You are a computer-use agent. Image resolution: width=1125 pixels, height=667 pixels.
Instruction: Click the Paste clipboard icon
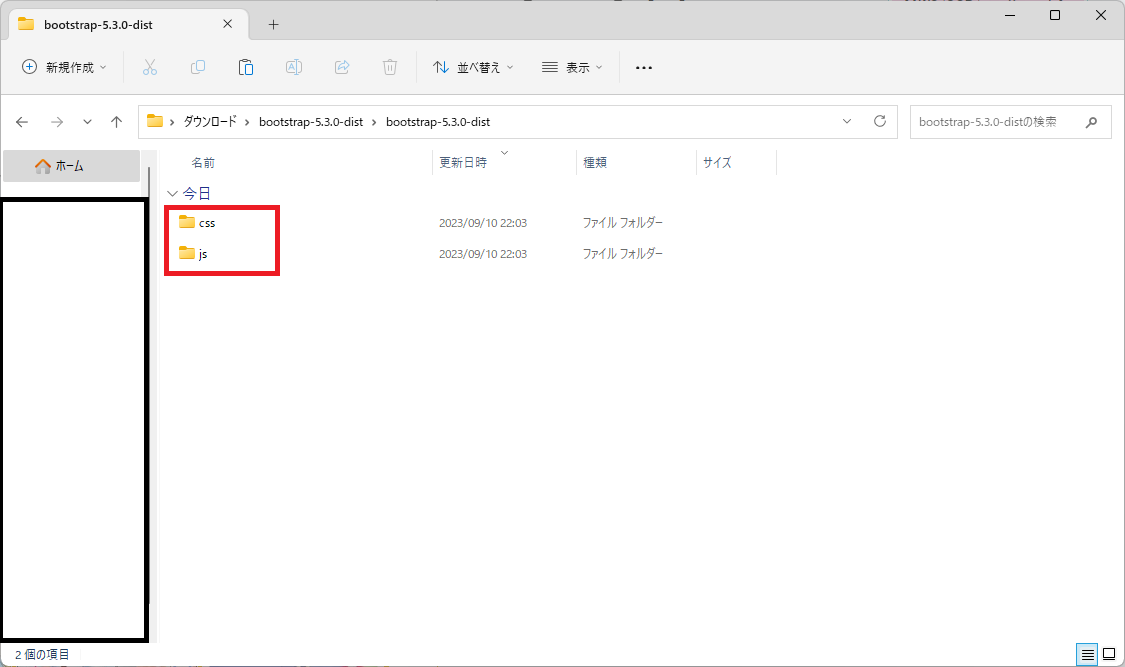[x=246, y=67]
